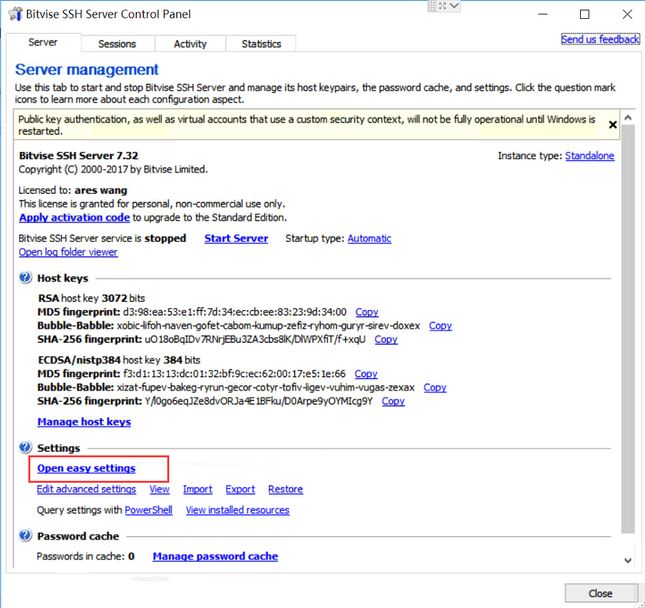Click the scrollbar down arrow

tap(628, 560)
